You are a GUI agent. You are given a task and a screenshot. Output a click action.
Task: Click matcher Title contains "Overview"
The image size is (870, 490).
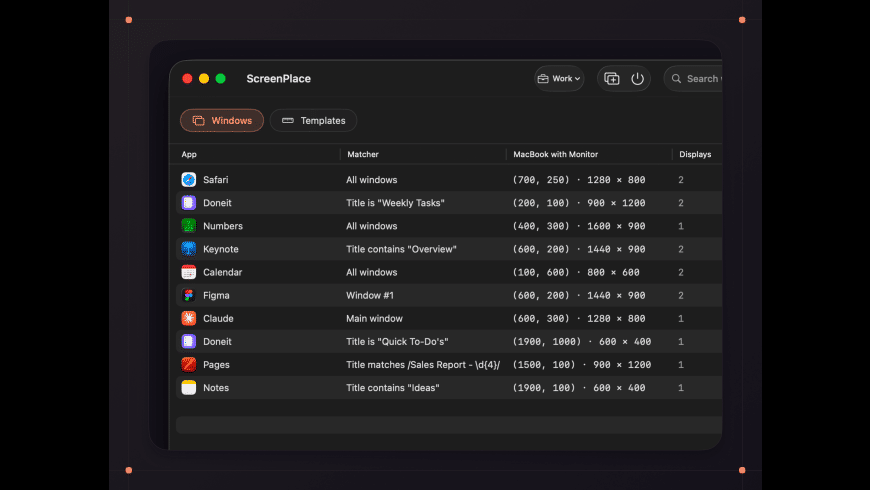401,249
